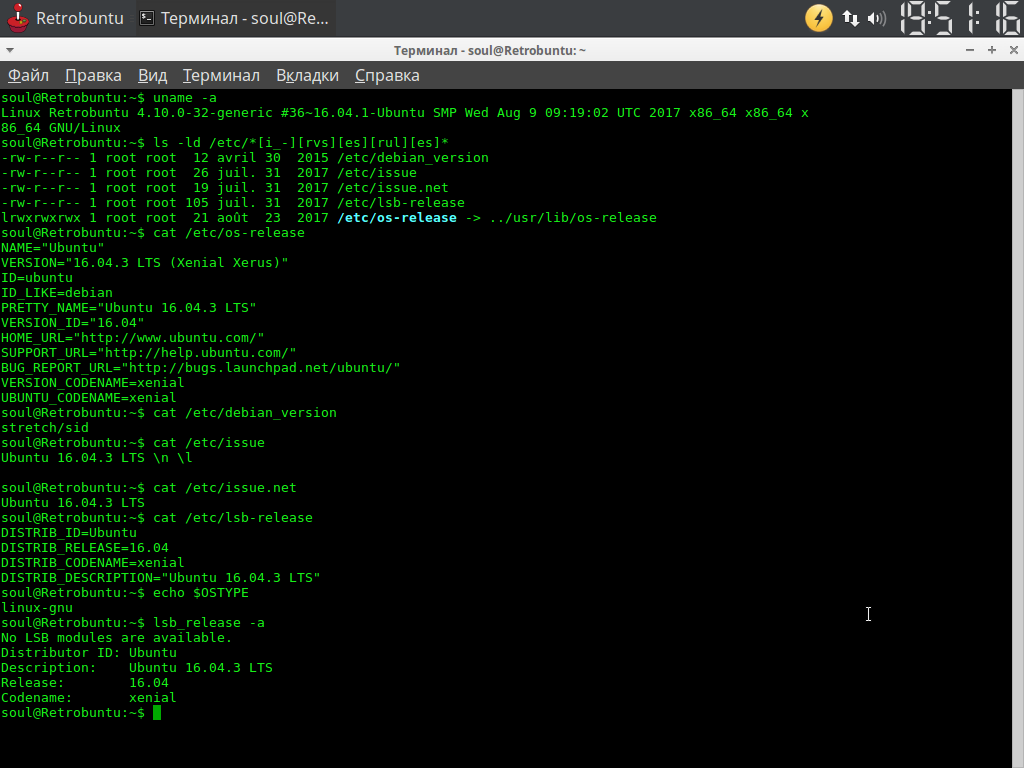Click VERSION="16.04.3 LTS (Xenial Xerus)" line
The width and height of the screenshot is (1024, 768).
[x=145, y=263]
